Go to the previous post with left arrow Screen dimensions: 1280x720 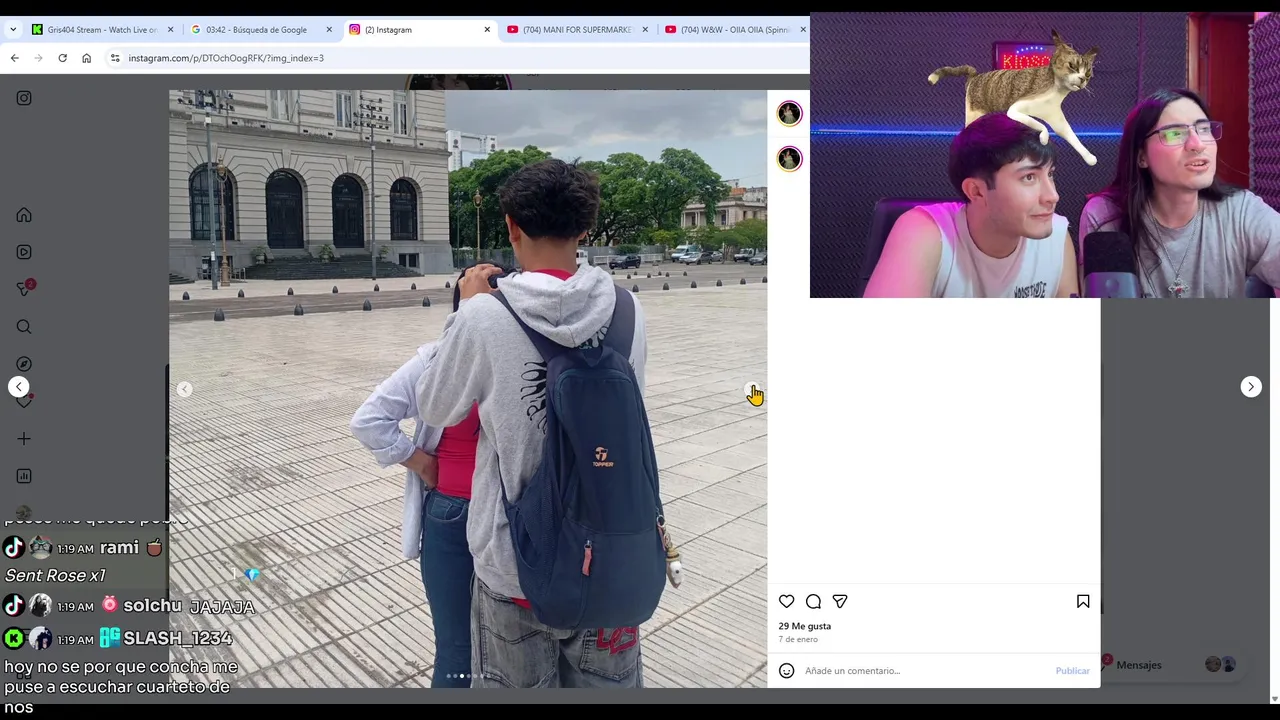click(19, 387)
